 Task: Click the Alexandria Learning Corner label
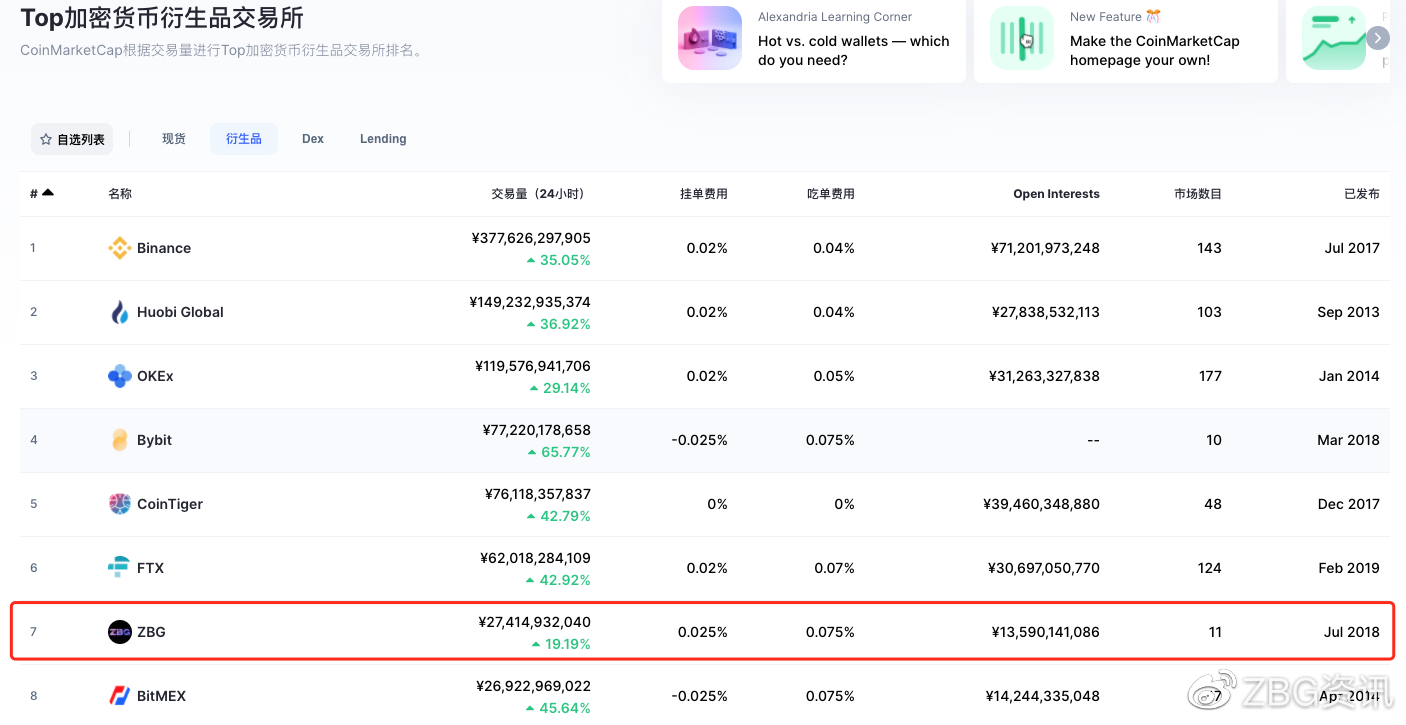[x=835, y=17]
